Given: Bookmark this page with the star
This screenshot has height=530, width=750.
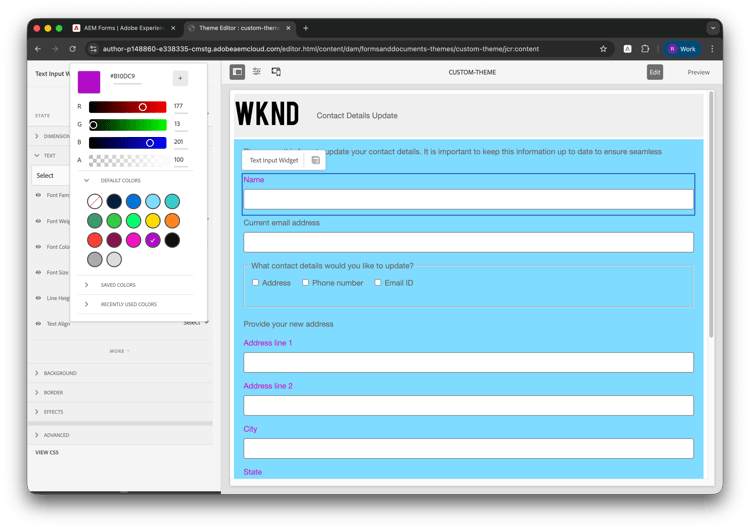Looking at the screenshot, I should (x=603, y=49).
